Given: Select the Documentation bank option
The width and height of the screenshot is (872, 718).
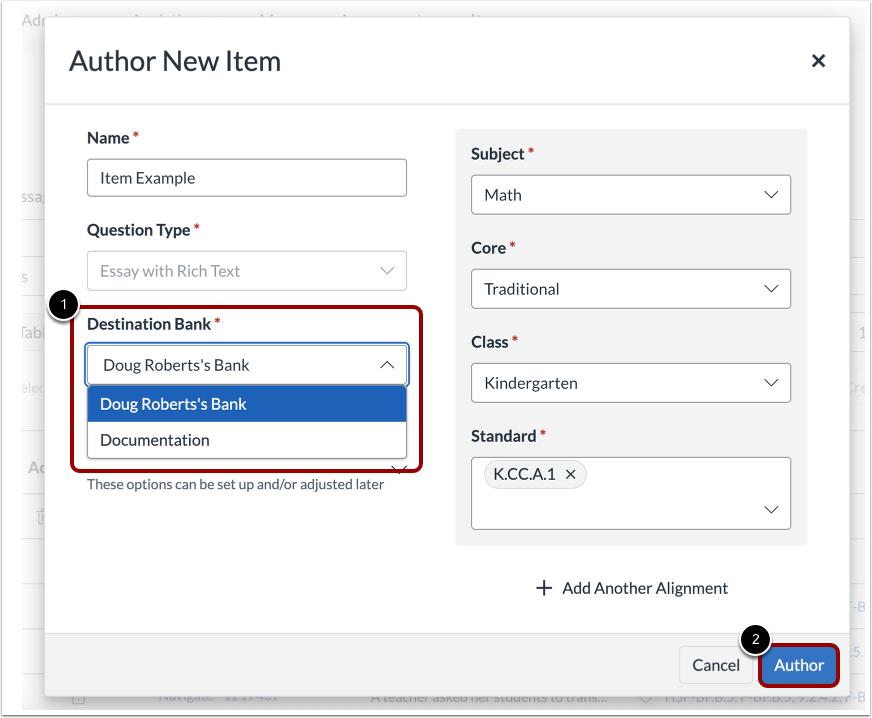Looking at the screenshot, I should pos(246,440).
